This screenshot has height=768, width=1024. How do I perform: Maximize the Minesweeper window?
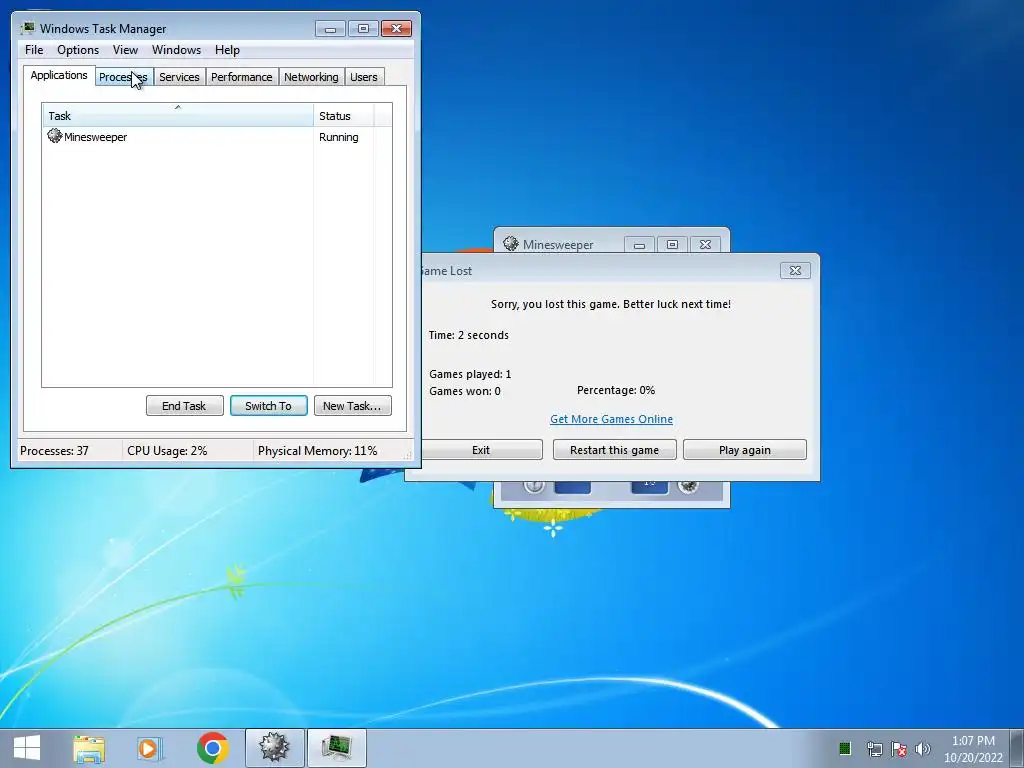[x=672, y=245]
